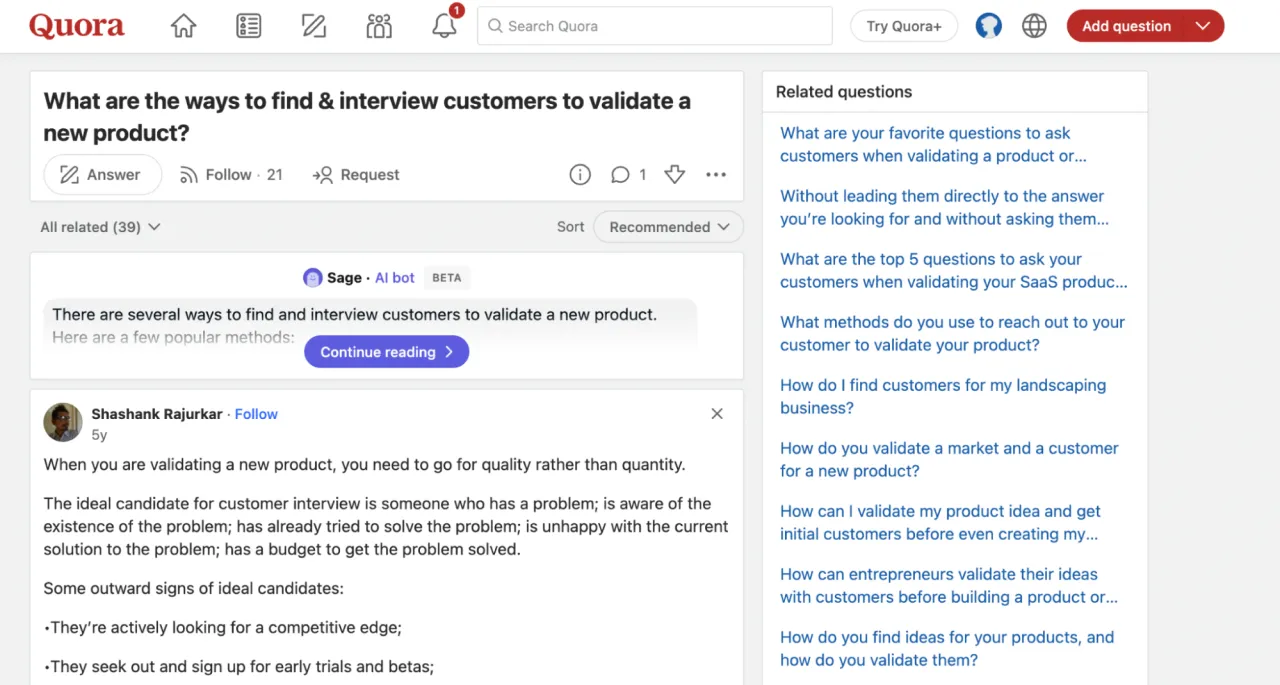
Task: Expand the Add question dropdown arrow
Action: (x=1203, y=25)
